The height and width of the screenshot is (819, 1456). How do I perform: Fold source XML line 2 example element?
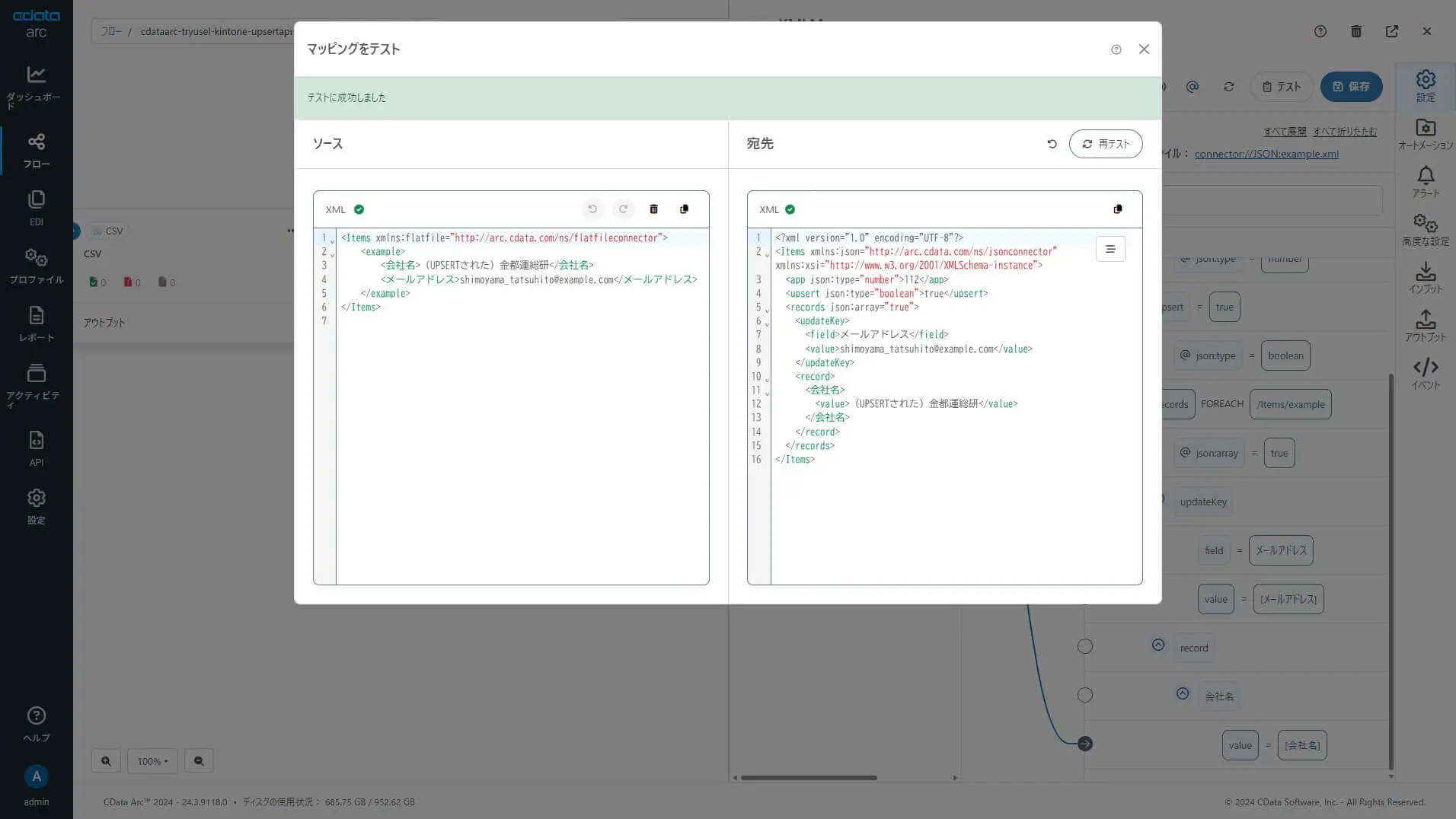[x=332, y=254]
